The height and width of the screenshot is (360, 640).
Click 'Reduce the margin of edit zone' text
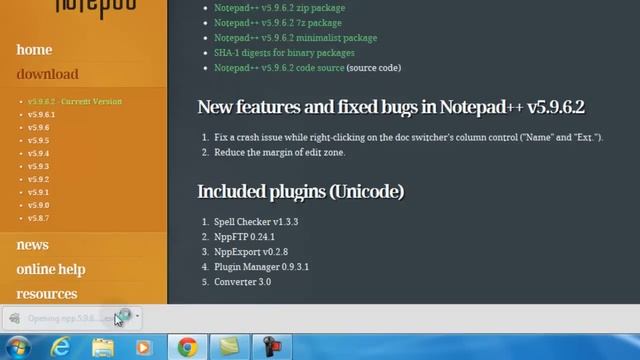280,153
